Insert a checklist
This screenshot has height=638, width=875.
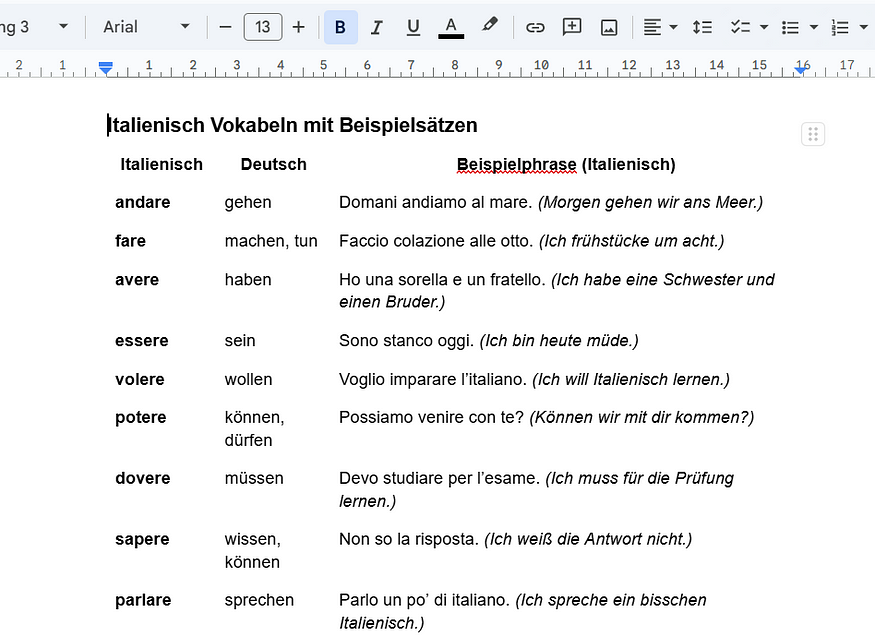coord(741,27)
